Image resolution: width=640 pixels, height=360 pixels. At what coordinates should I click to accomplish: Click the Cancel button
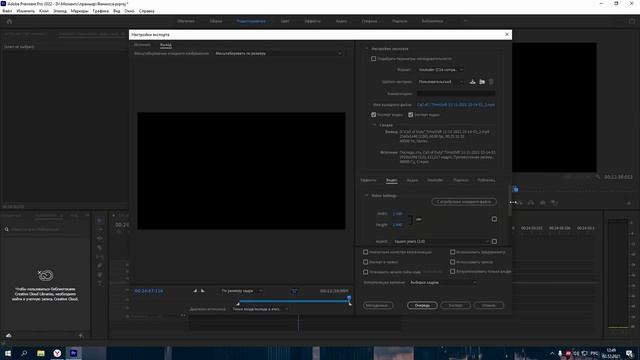[x=489, y=305]
